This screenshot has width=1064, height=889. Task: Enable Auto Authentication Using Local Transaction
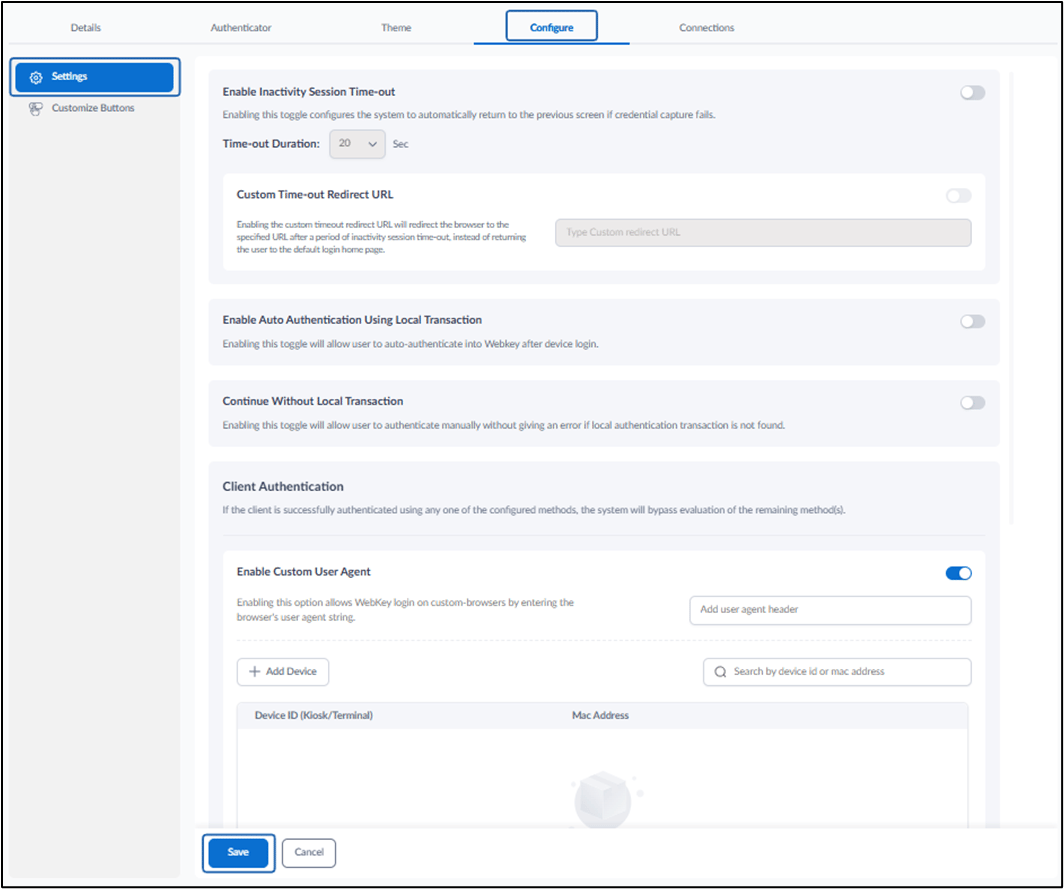tap(972, 321)
